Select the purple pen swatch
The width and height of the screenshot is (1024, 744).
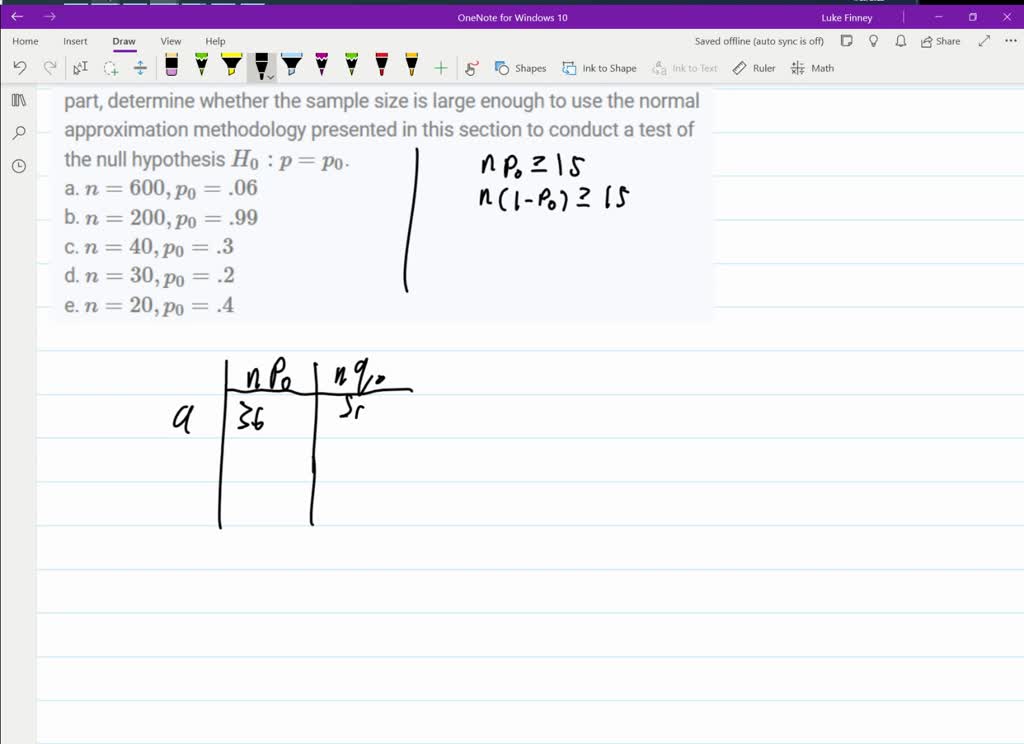(x=320, y=67)
